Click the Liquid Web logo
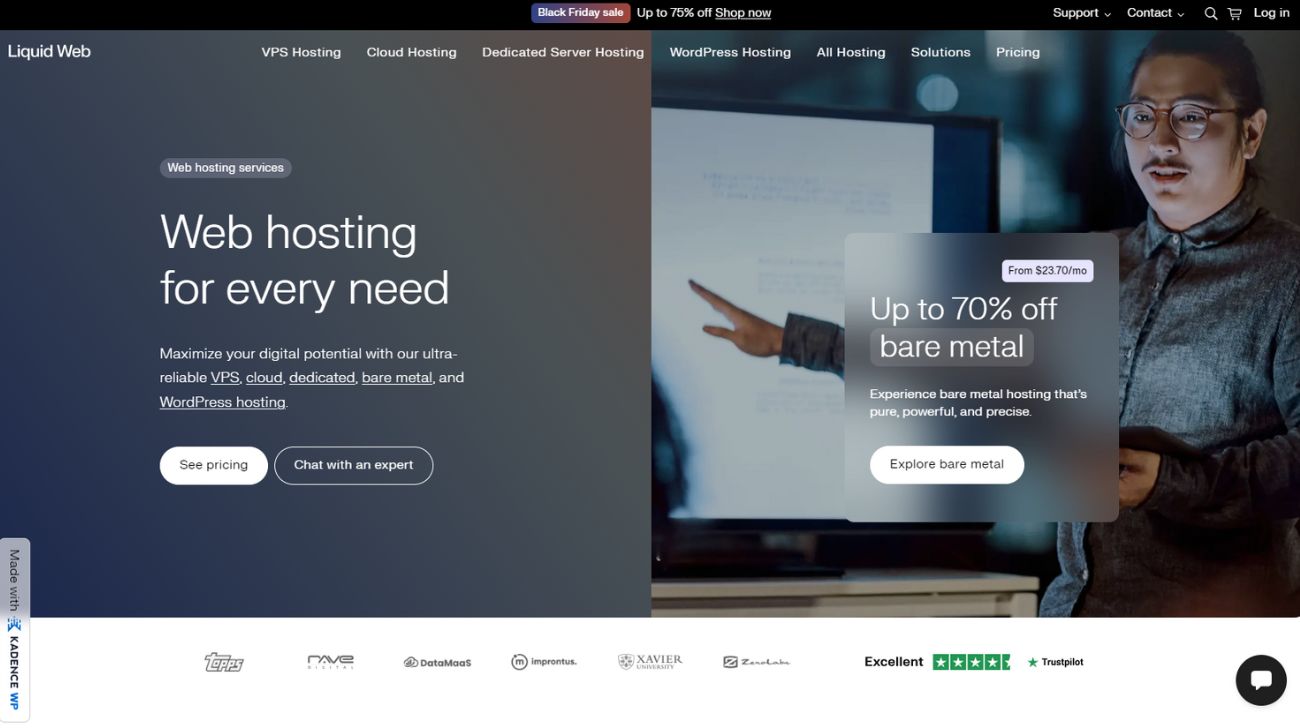The height and width of the screenshot is (728, 1300). [49, 51]
